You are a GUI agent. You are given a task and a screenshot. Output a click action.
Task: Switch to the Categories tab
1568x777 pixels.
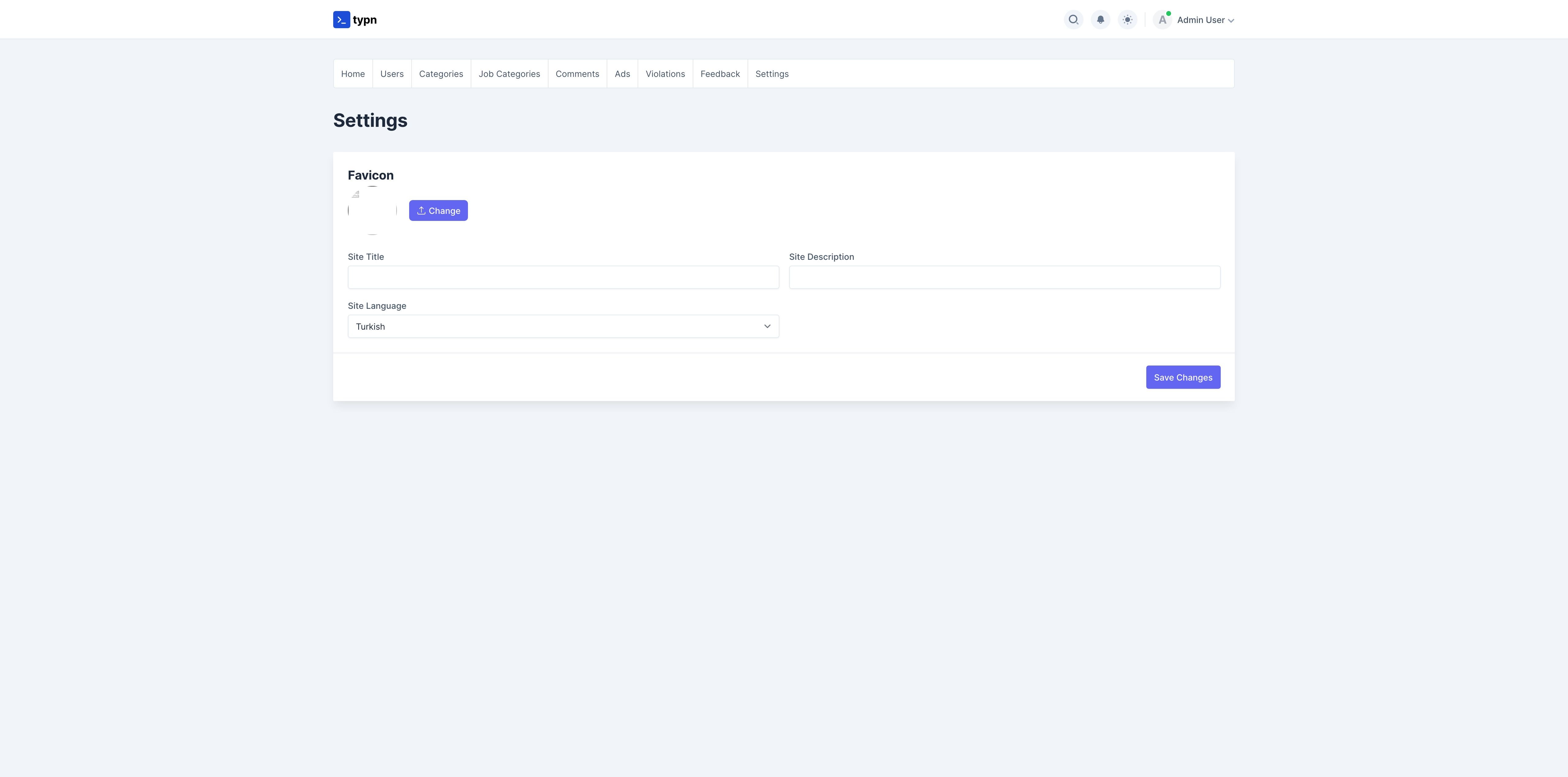tap(441, 74)
